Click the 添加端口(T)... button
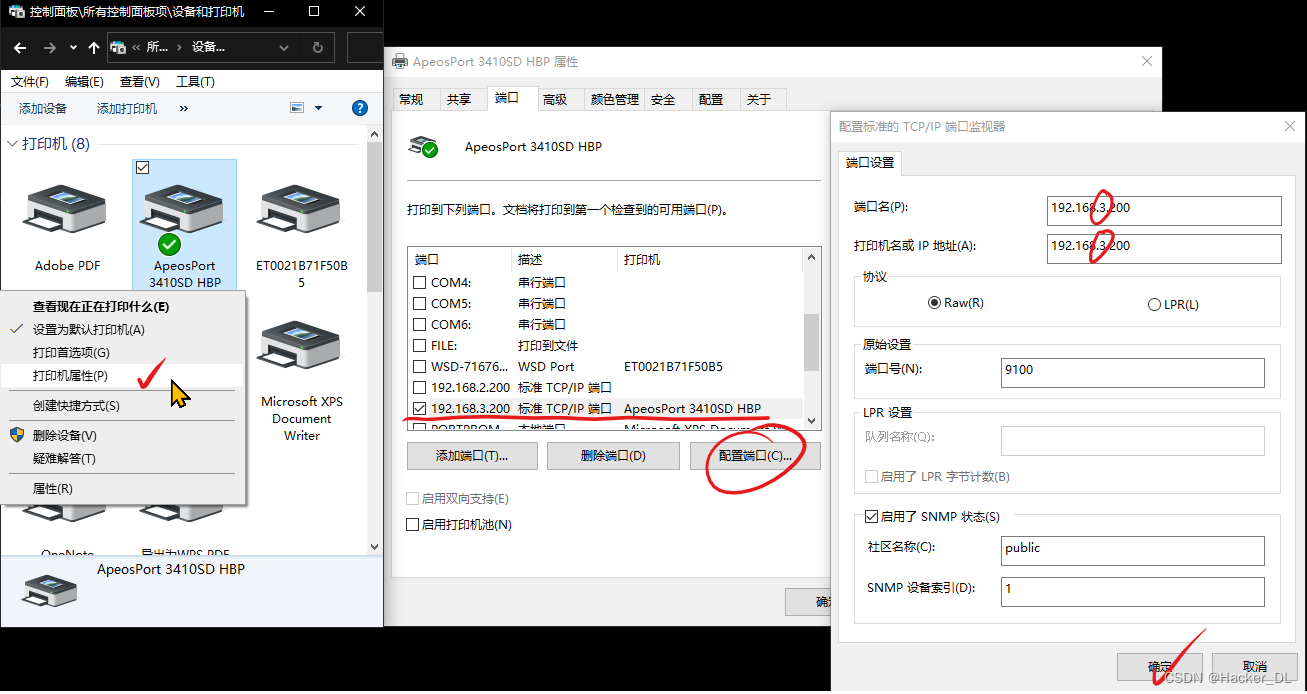The height and width of the screenshot is (694, 1307). point(473,456)
